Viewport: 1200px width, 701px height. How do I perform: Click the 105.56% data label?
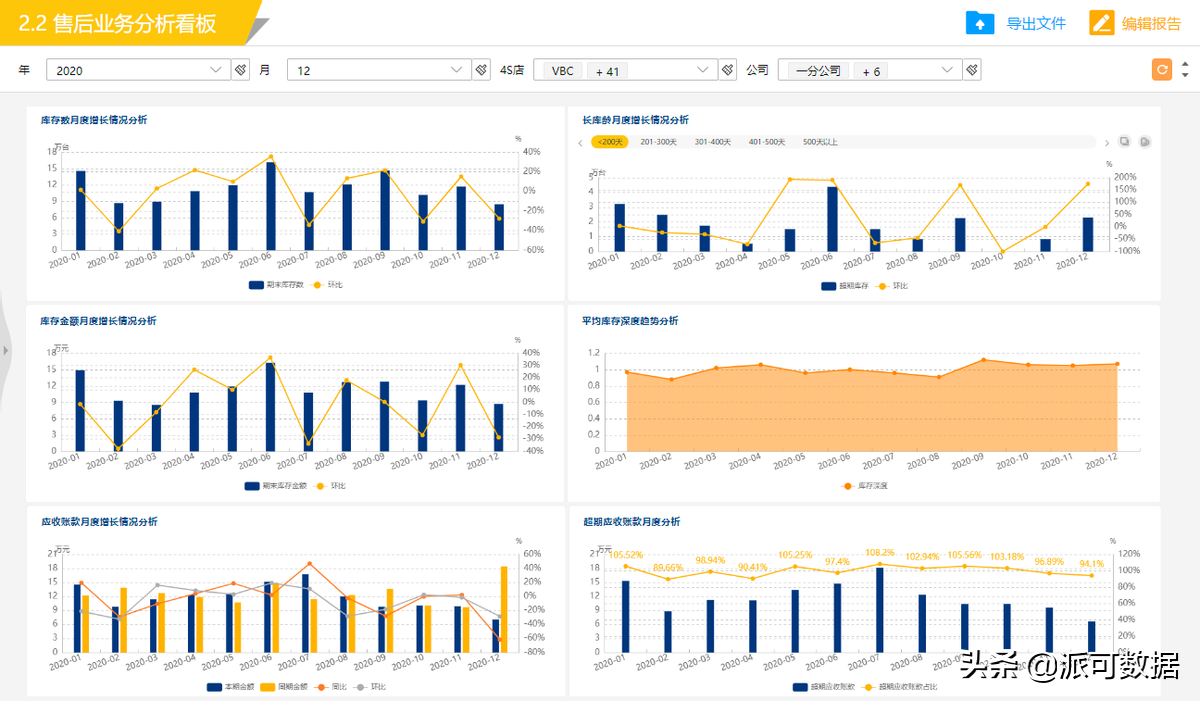[x=965, y=555]
